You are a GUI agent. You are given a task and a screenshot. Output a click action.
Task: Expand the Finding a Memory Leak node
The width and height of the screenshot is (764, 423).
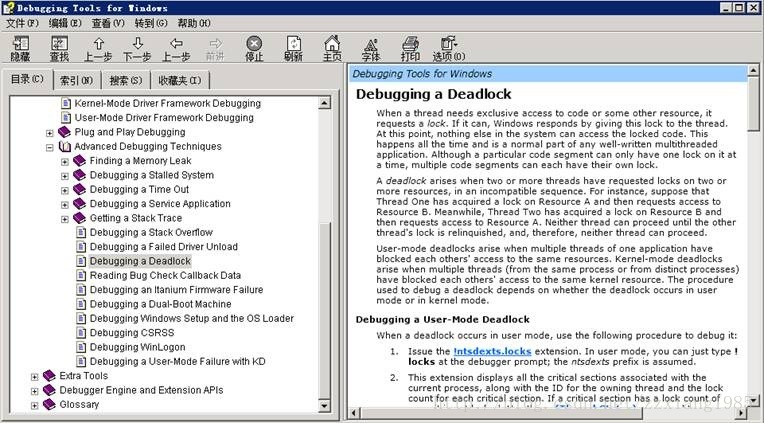click(65, 162)
